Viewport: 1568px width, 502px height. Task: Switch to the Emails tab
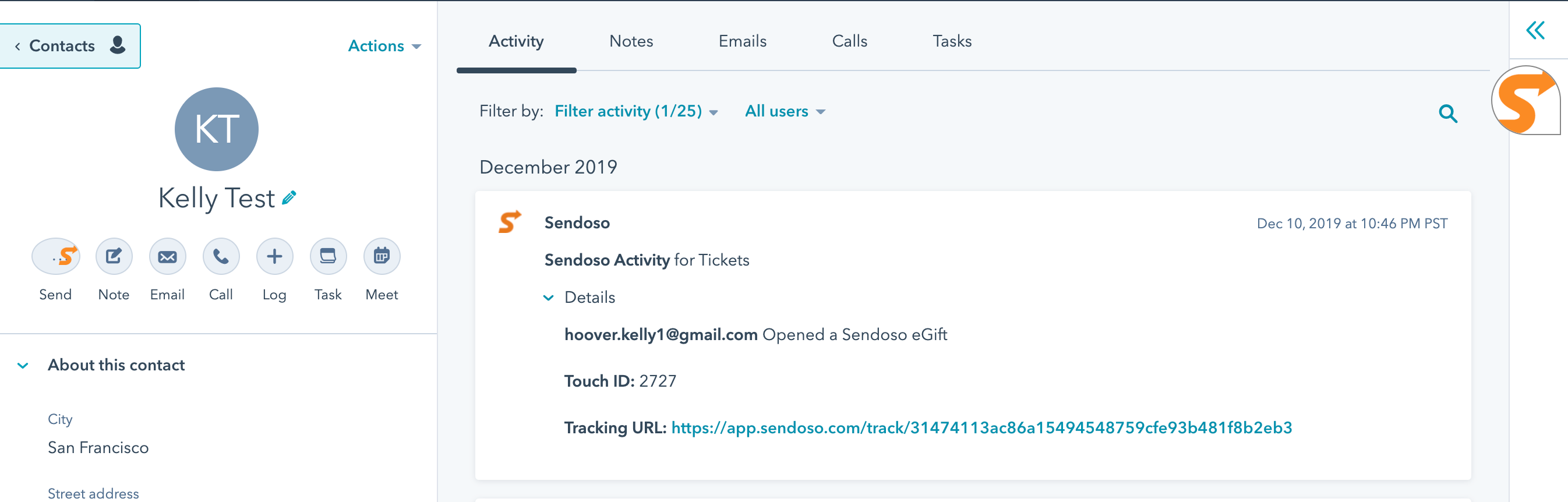(742, 41)
